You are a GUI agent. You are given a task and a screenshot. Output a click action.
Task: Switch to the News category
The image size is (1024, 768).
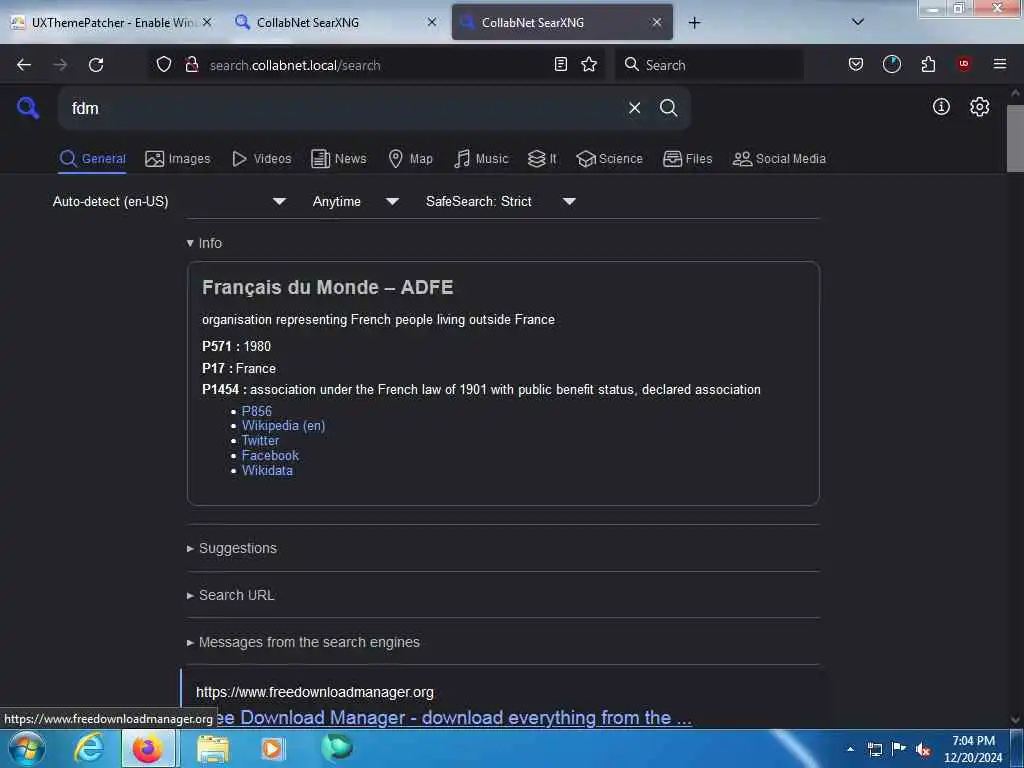339,159
